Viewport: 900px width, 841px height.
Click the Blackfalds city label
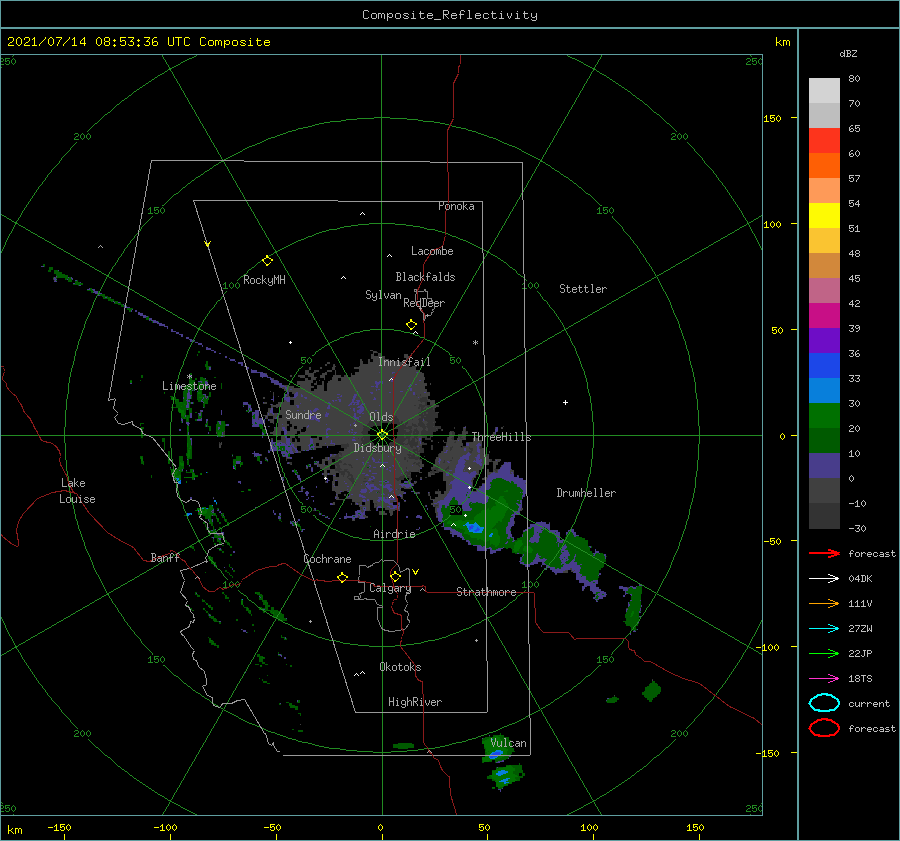(x=425, y=277)
